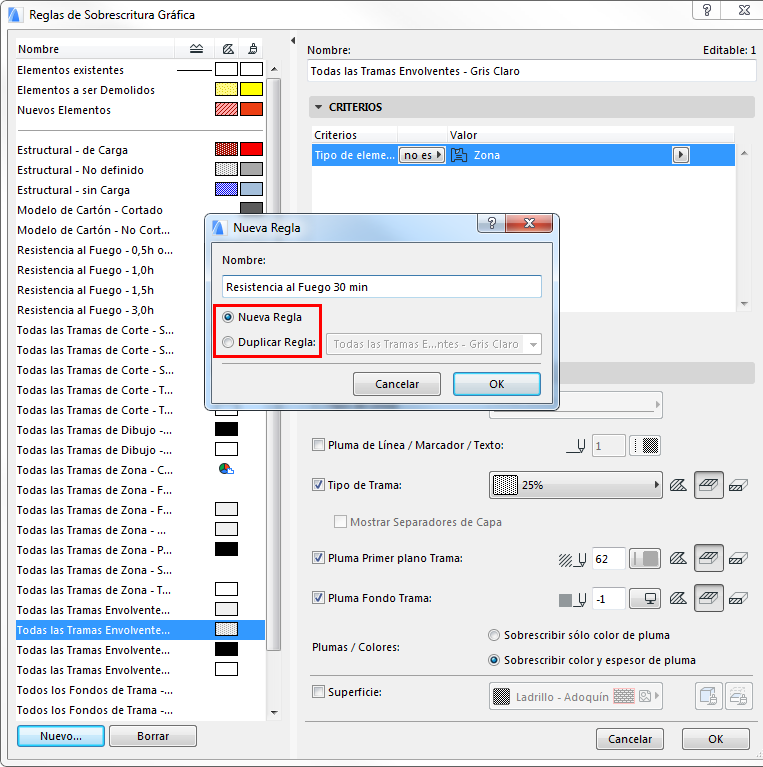This screenshot has width=763, height=767.
Task: Click drafting fill icon in Pluma Primer plano row
Action: pos(678,559)
